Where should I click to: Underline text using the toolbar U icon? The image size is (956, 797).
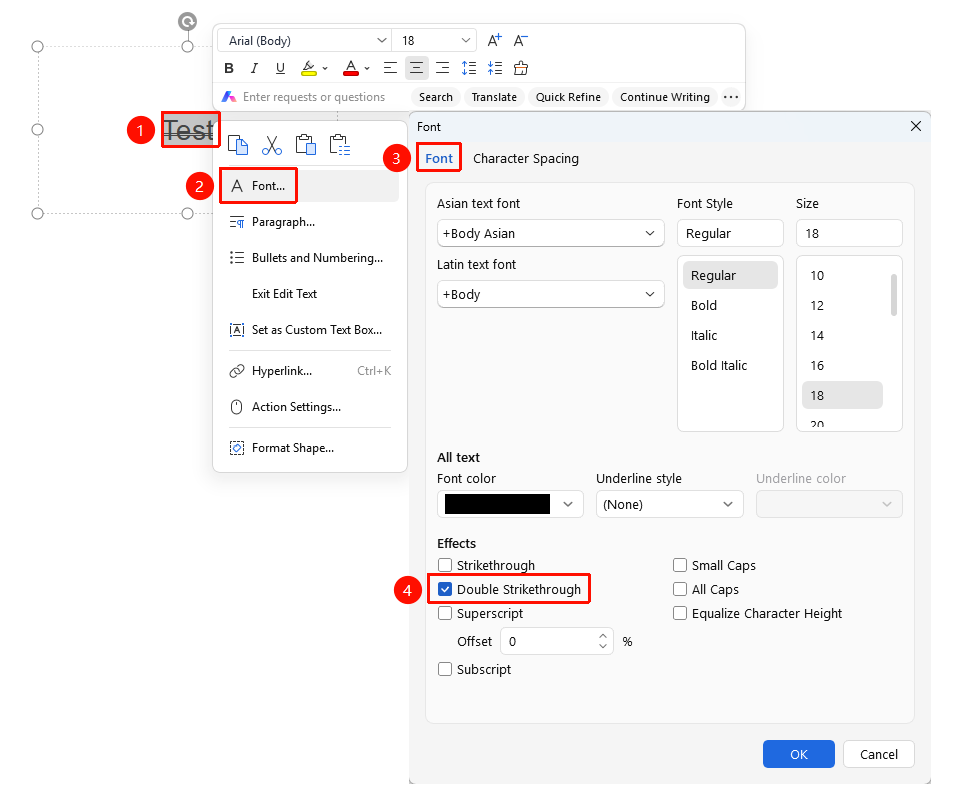point(280,68)
